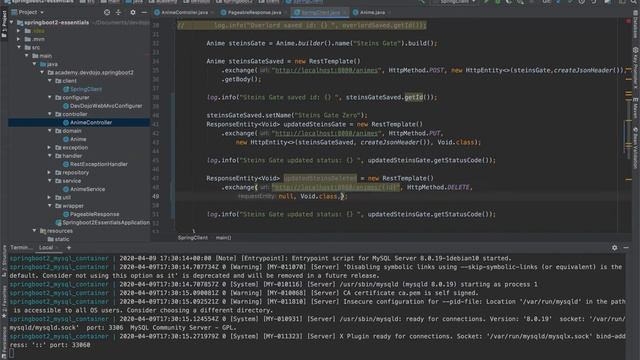Click the handler package
Image resolution: width=640 pixels, height=360 pixels.
pos(69,156)
